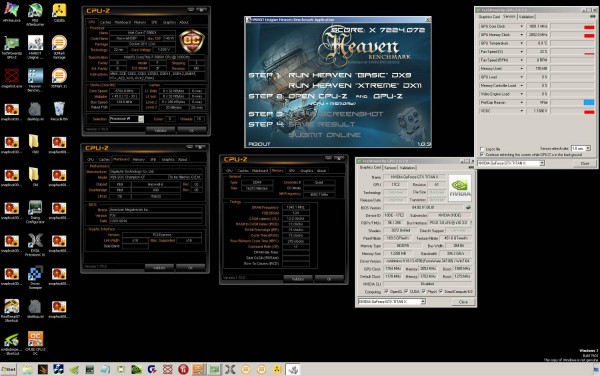Open Graphics tab in the Mainboard CPU-Z window
Viewport: 600px width, 376px height.
coord(168,160)
